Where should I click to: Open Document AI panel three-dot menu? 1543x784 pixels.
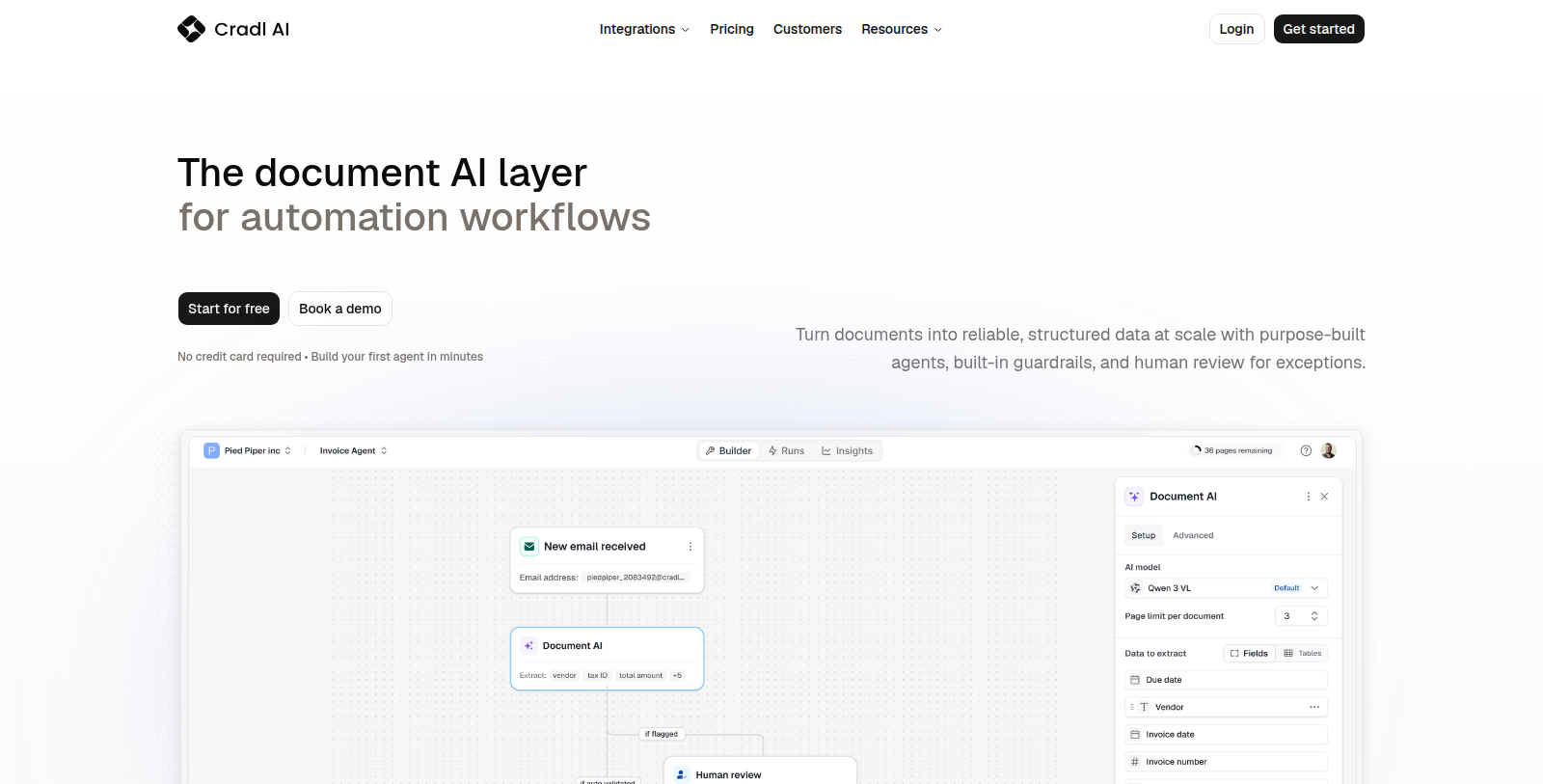click(1308, 497)
